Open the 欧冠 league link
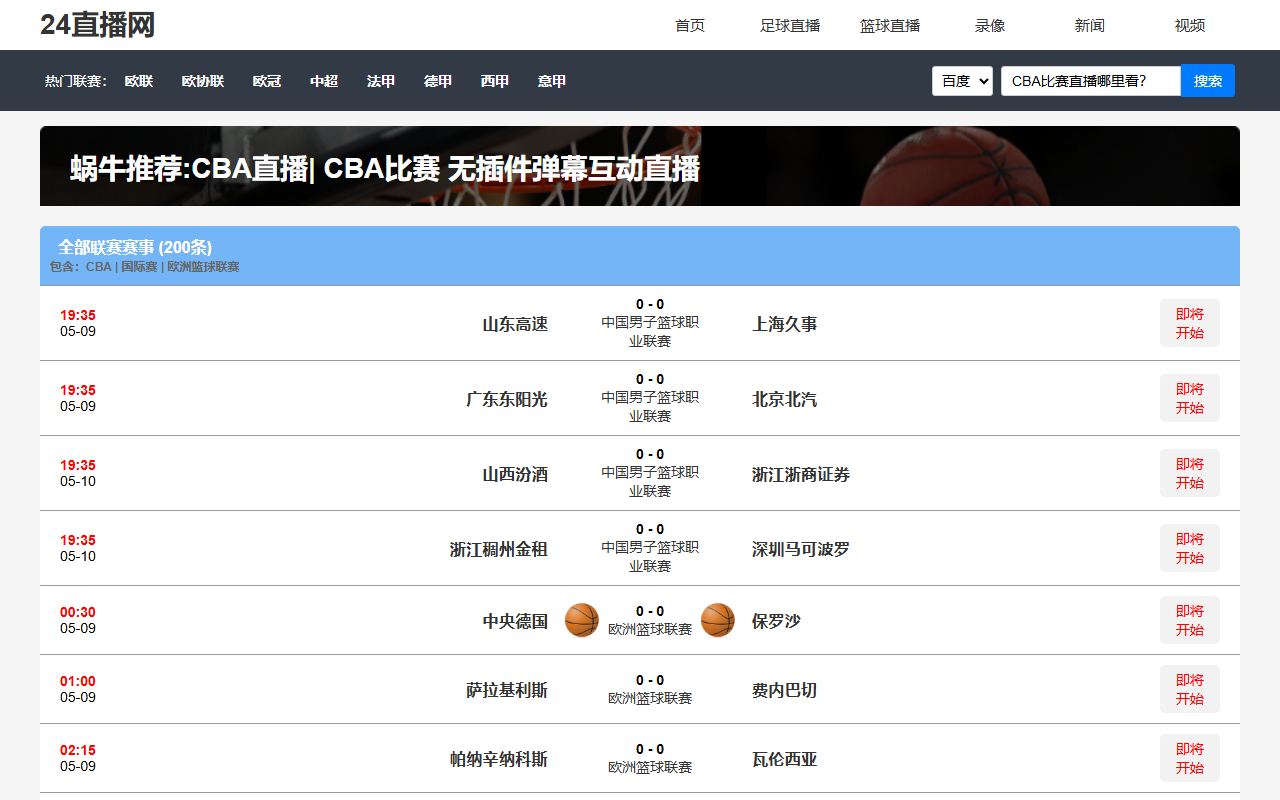This screenshot has width=1280, height=800. (267, 81)
